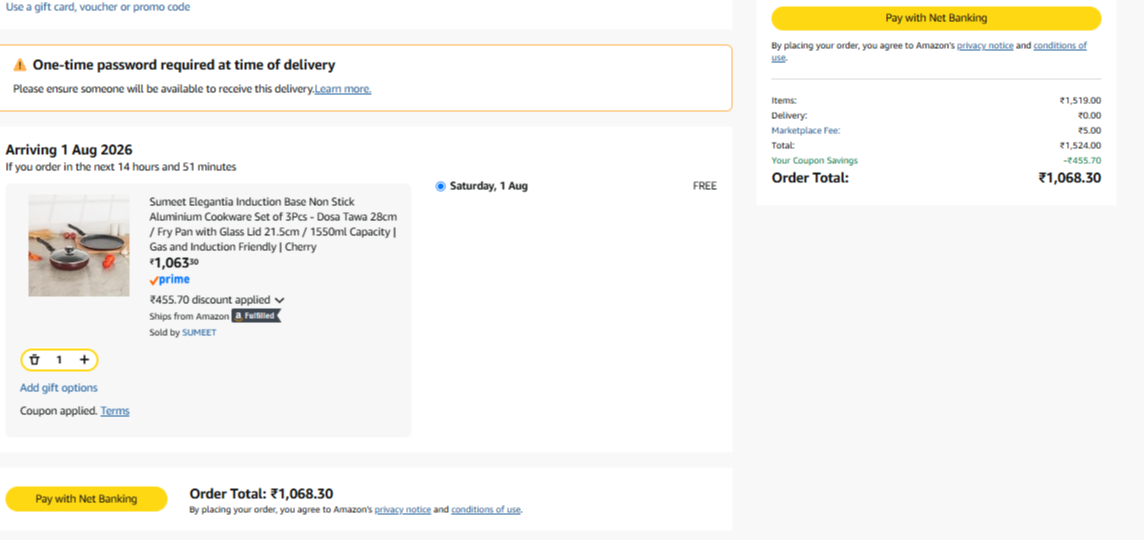Open conditions of use link in right sidebar
The image size is (1145, 541).
pos(1060,45)
